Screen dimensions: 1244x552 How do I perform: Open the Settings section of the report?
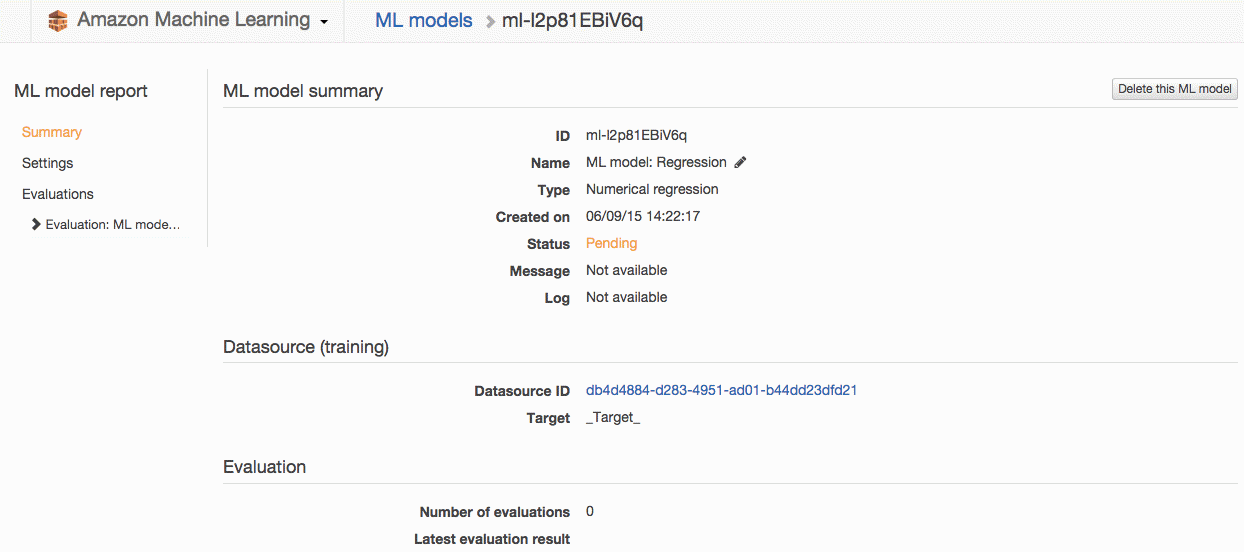click(x=48, y=163)
